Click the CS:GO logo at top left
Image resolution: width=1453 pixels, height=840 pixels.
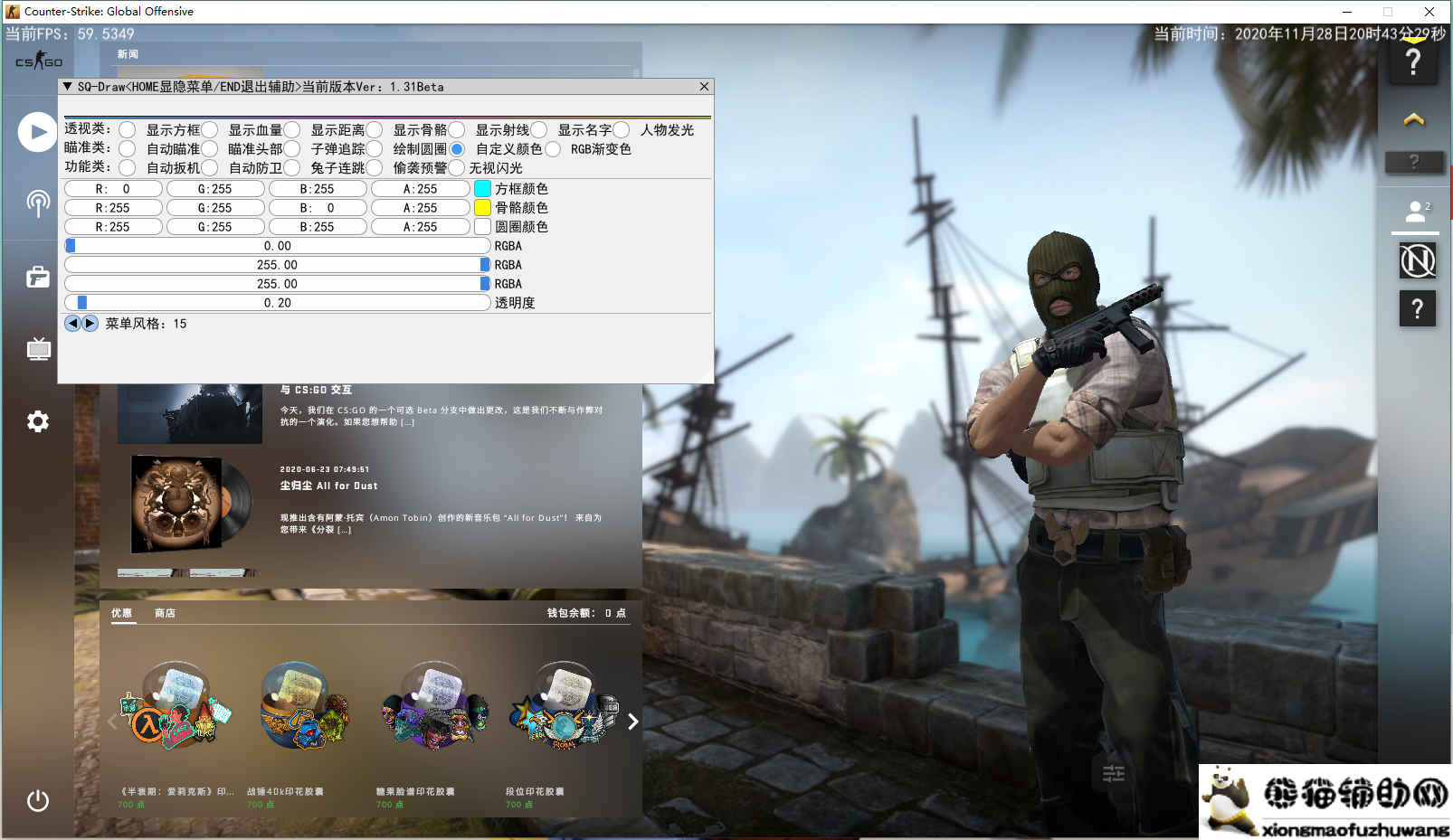tap(39, 61)
